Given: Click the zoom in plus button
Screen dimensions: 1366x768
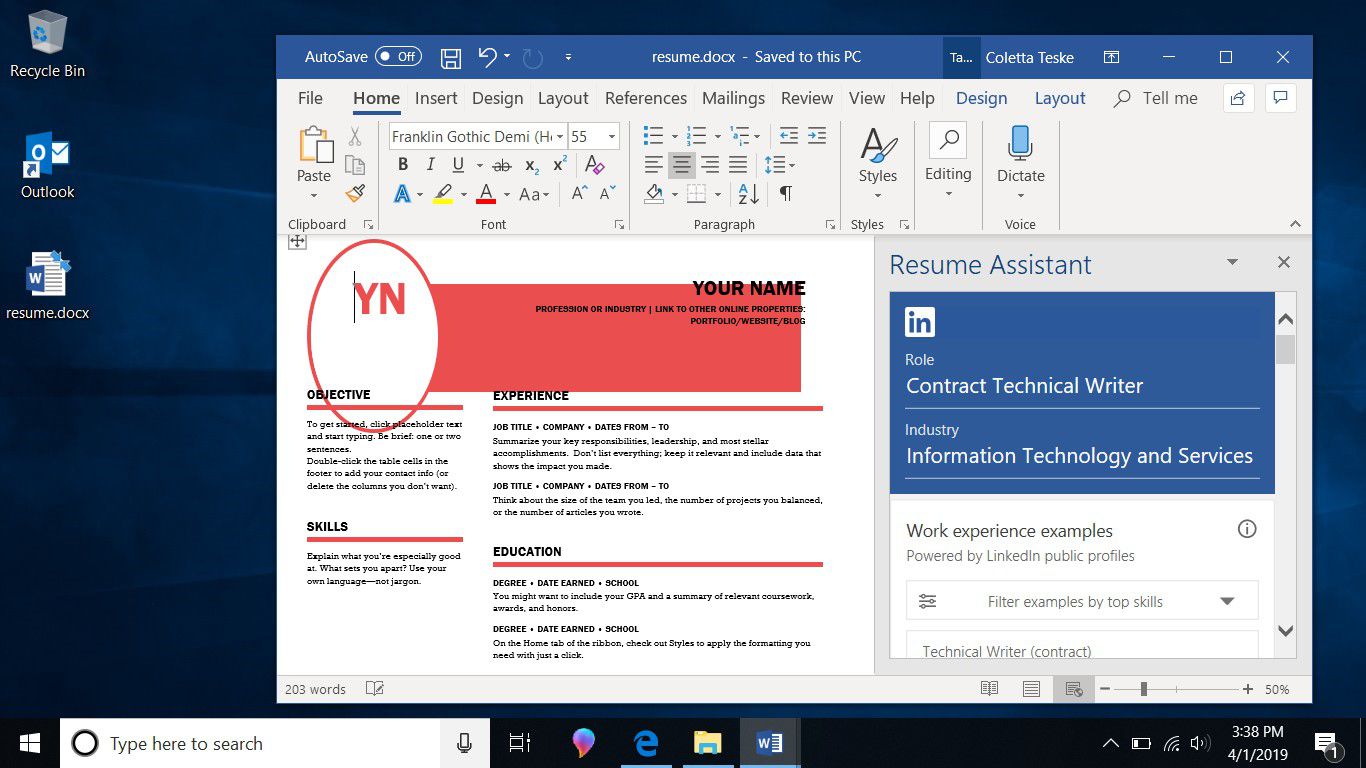Looking at the screenshot, I should (x=1248, y=689).
